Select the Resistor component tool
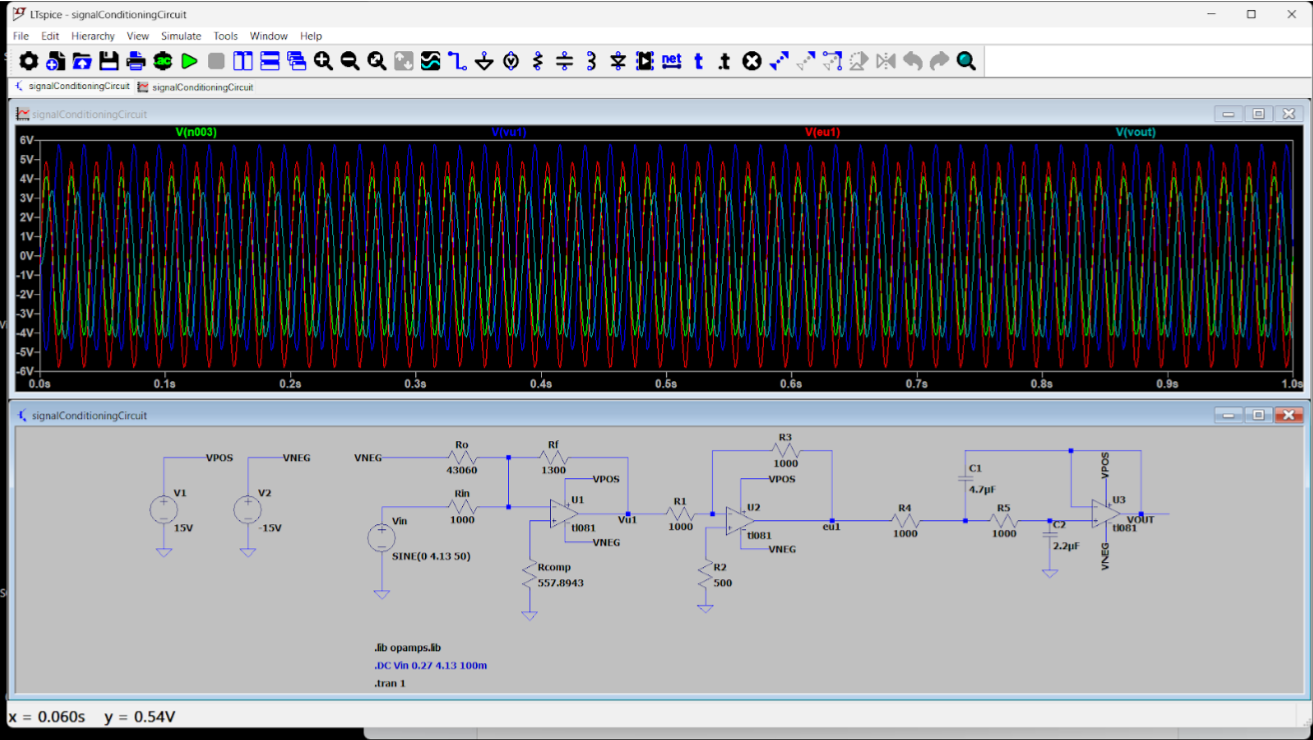Viewport: 1313px width, 740px height. pyautogui.click(x=538, y=61)
